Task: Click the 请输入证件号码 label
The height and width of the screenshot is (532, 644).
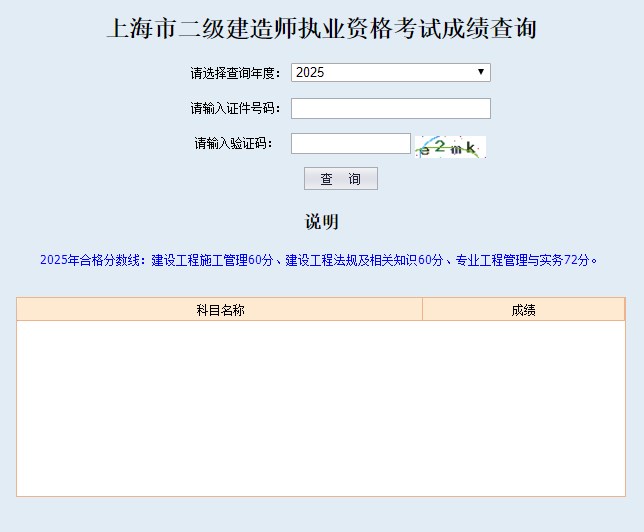Action: pos(236,108)
